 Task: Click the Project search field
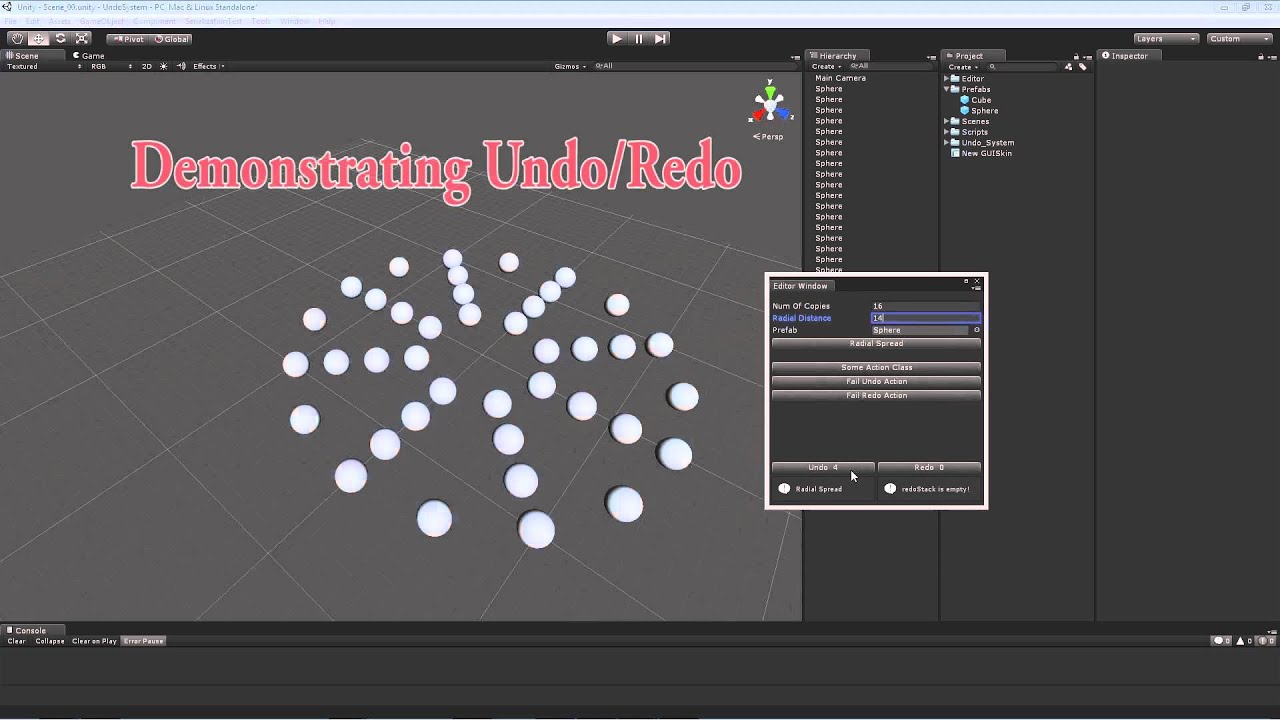[x=1022, y=67]
